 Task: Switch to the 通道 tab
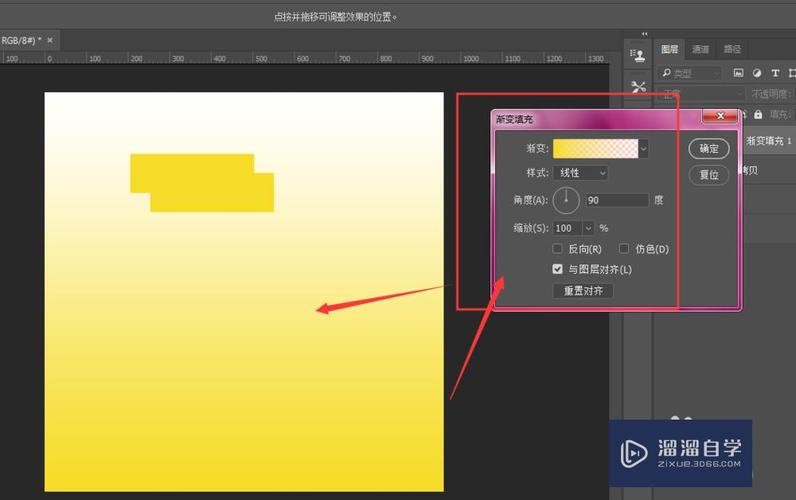(x=701, y=49)
